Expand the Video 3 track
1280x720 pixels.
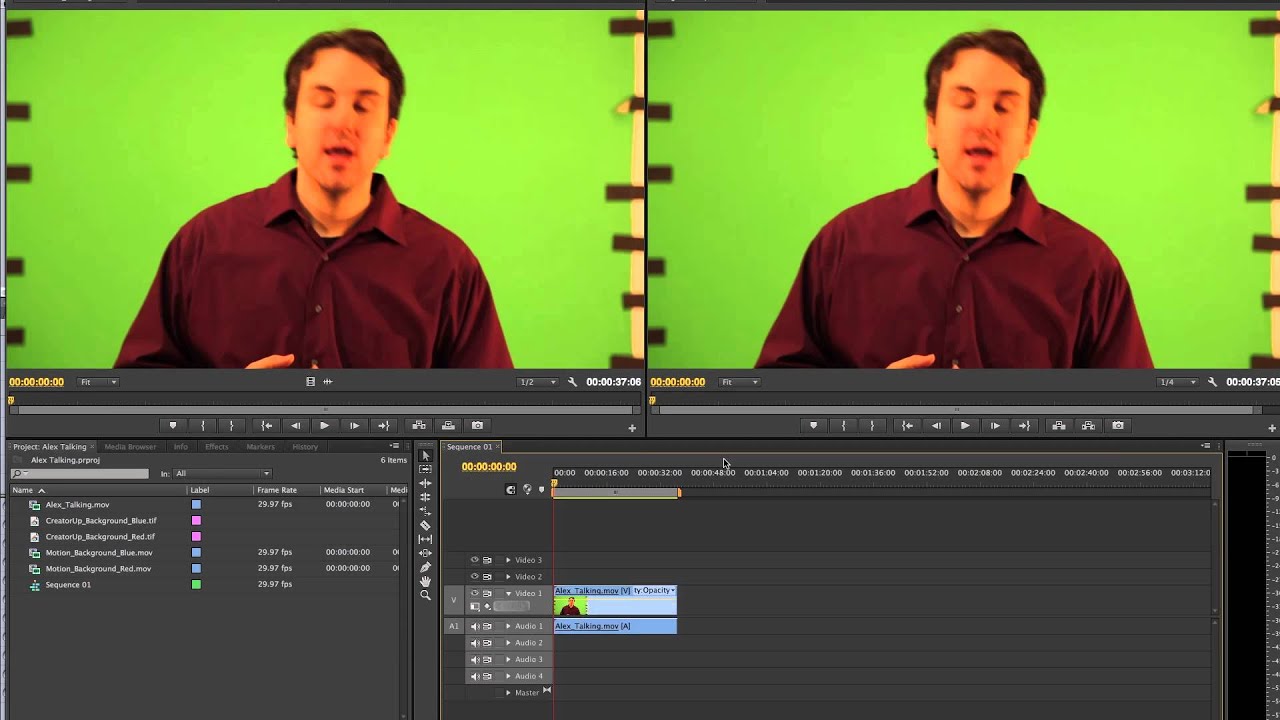click(x=508, y=560)
